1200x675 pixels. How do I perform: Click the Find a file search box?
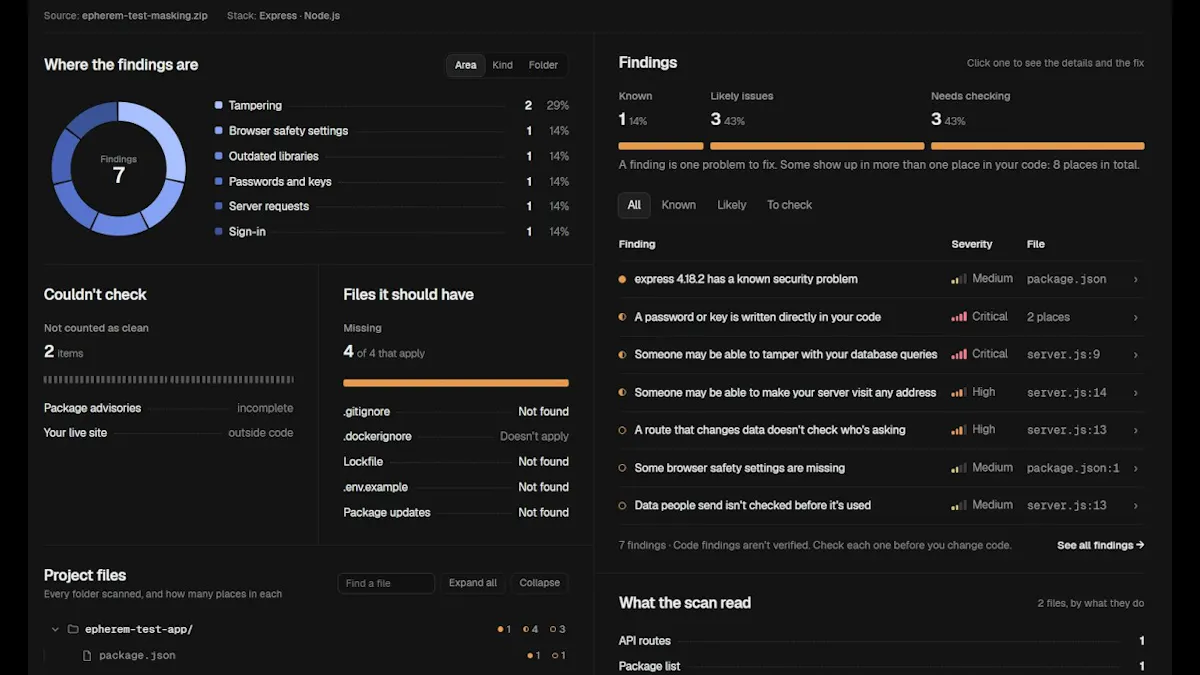pyautogui.click(x=386, y=583)
